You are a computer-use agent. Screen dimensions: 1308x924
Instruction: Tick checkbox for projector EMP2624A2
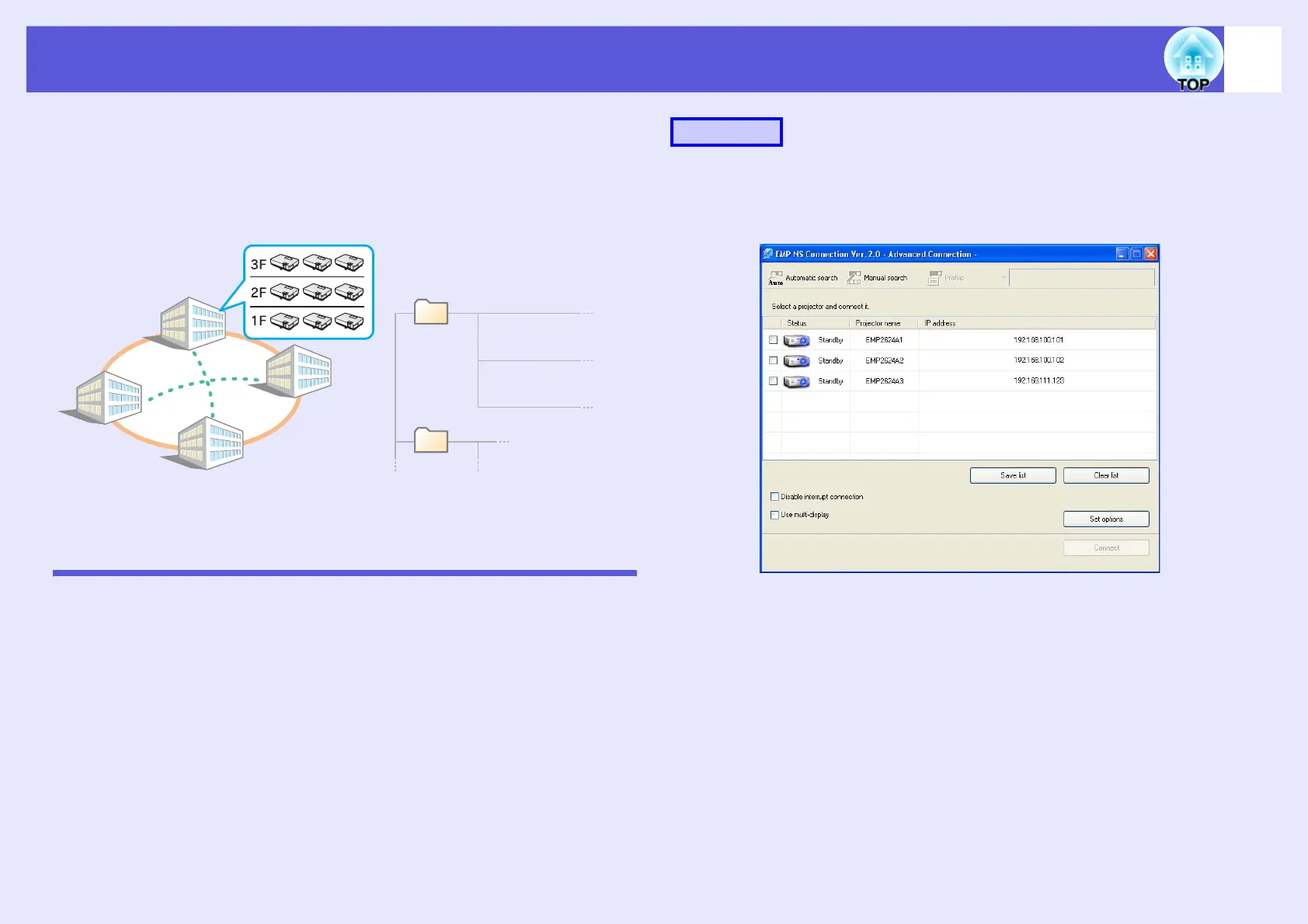point(773,360)
